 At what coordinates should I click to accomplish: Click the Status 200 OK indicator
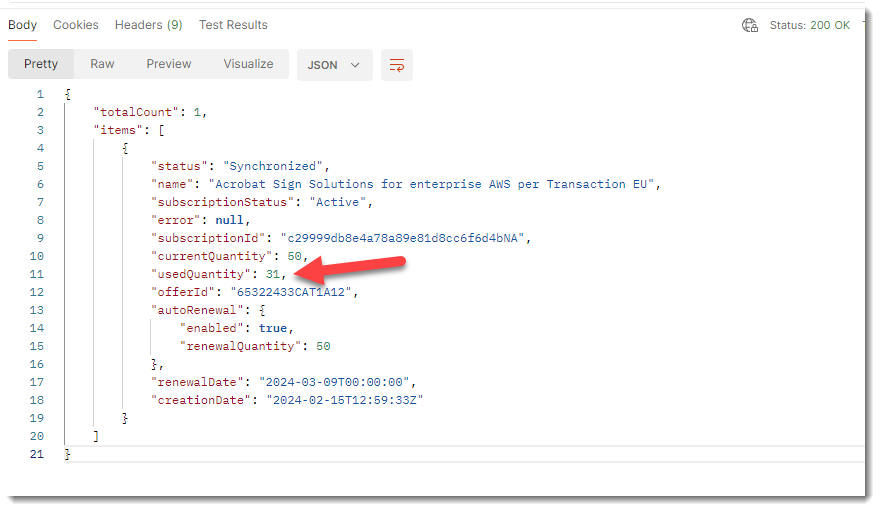[x=809, y=25]
